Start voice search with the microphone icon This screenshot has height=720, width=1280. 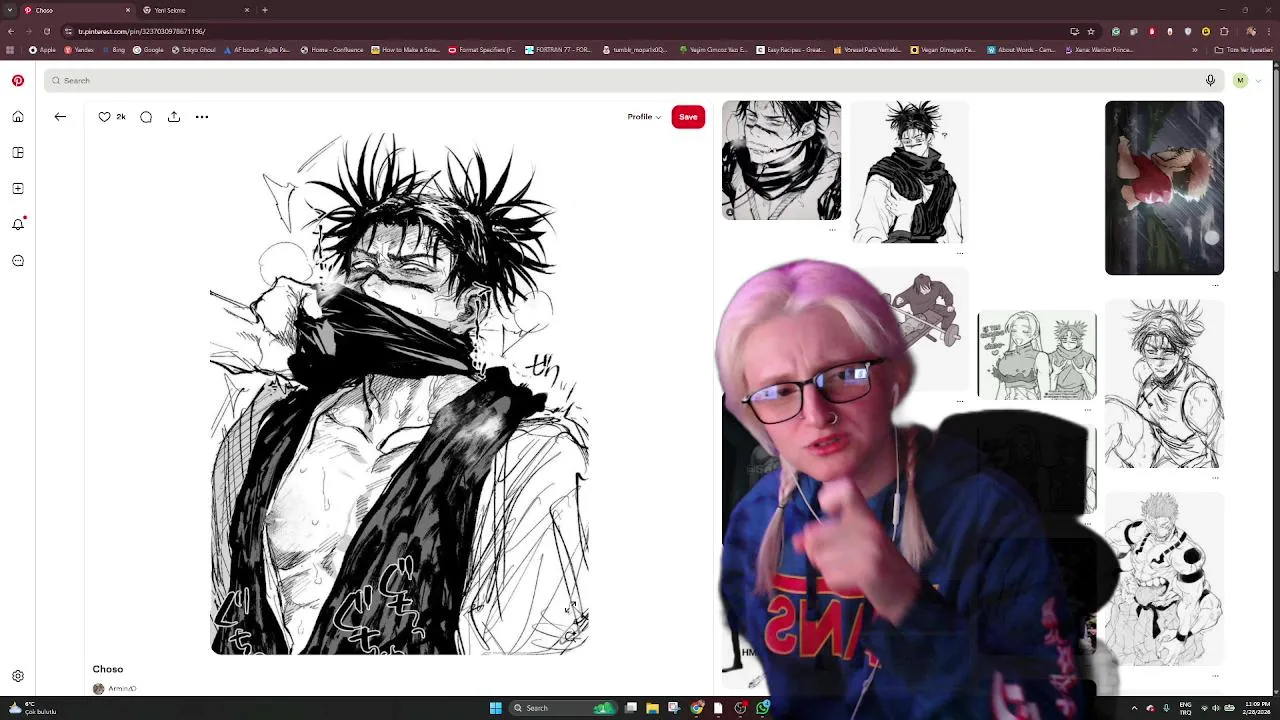point(1210,80)
